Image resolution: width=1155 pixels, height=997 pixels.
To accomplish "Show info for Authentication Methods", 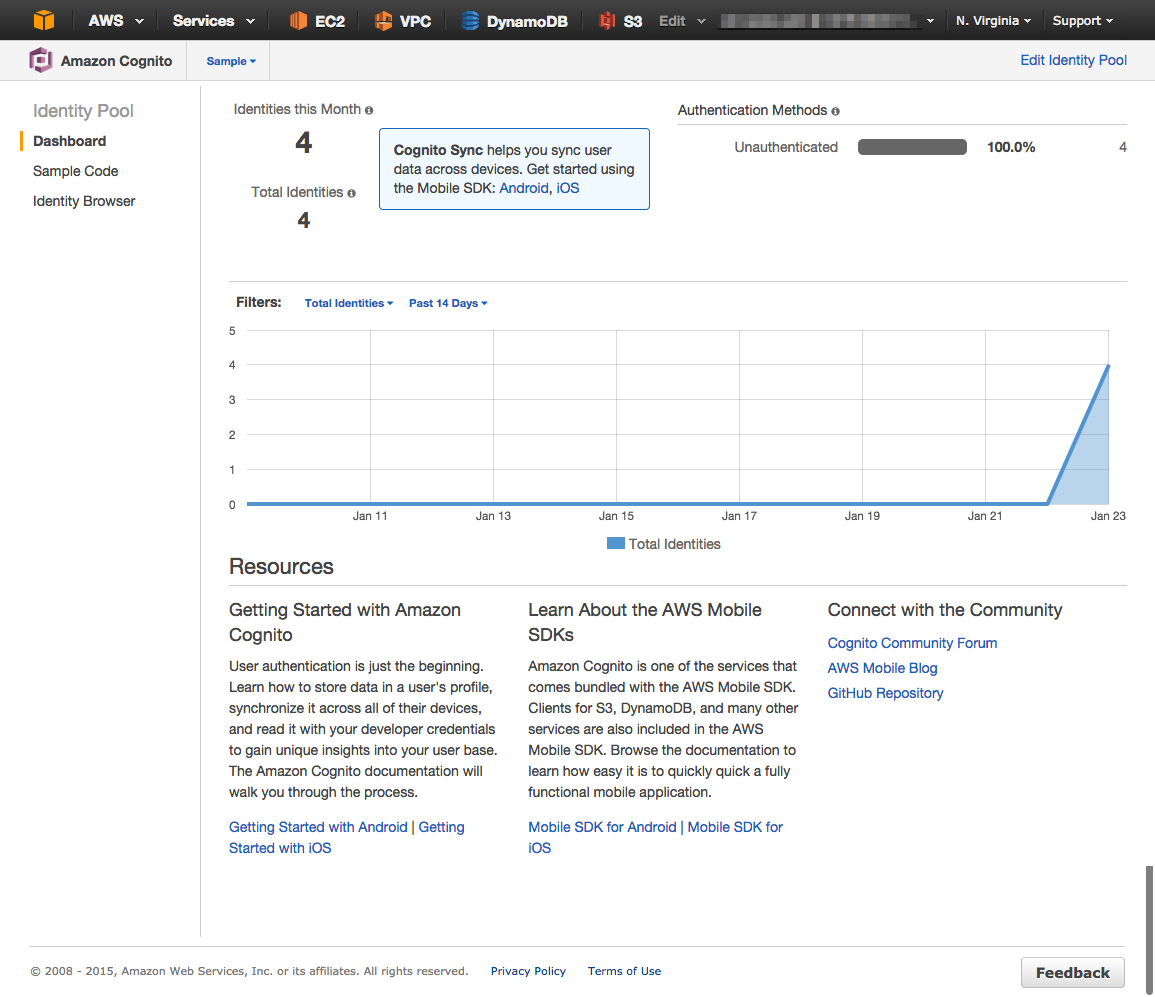I will (835, 111).
